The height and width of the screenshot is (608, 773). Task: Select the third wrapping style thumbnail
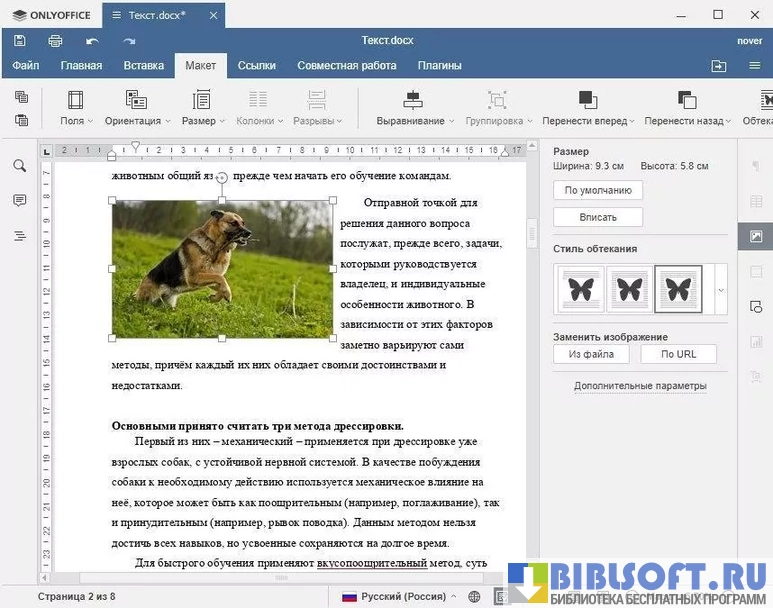click(678, 290)
